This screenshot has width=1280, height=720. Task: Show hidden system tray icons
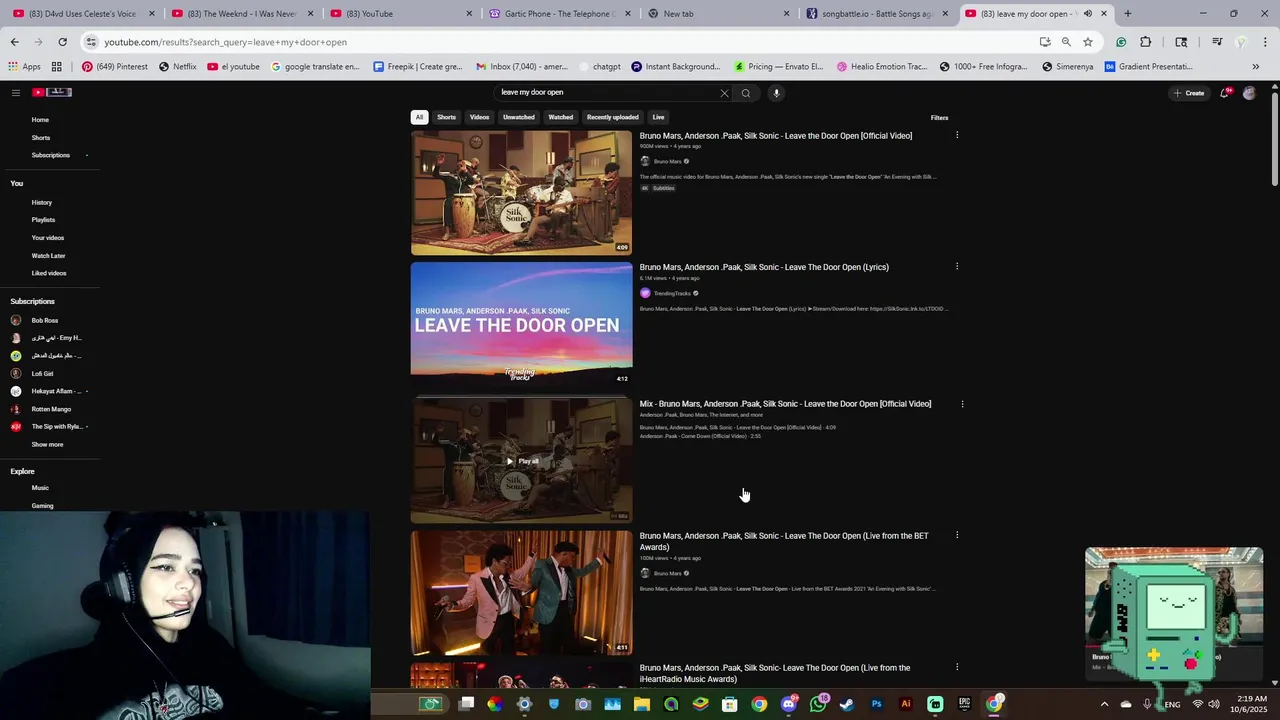point(1104,704)
